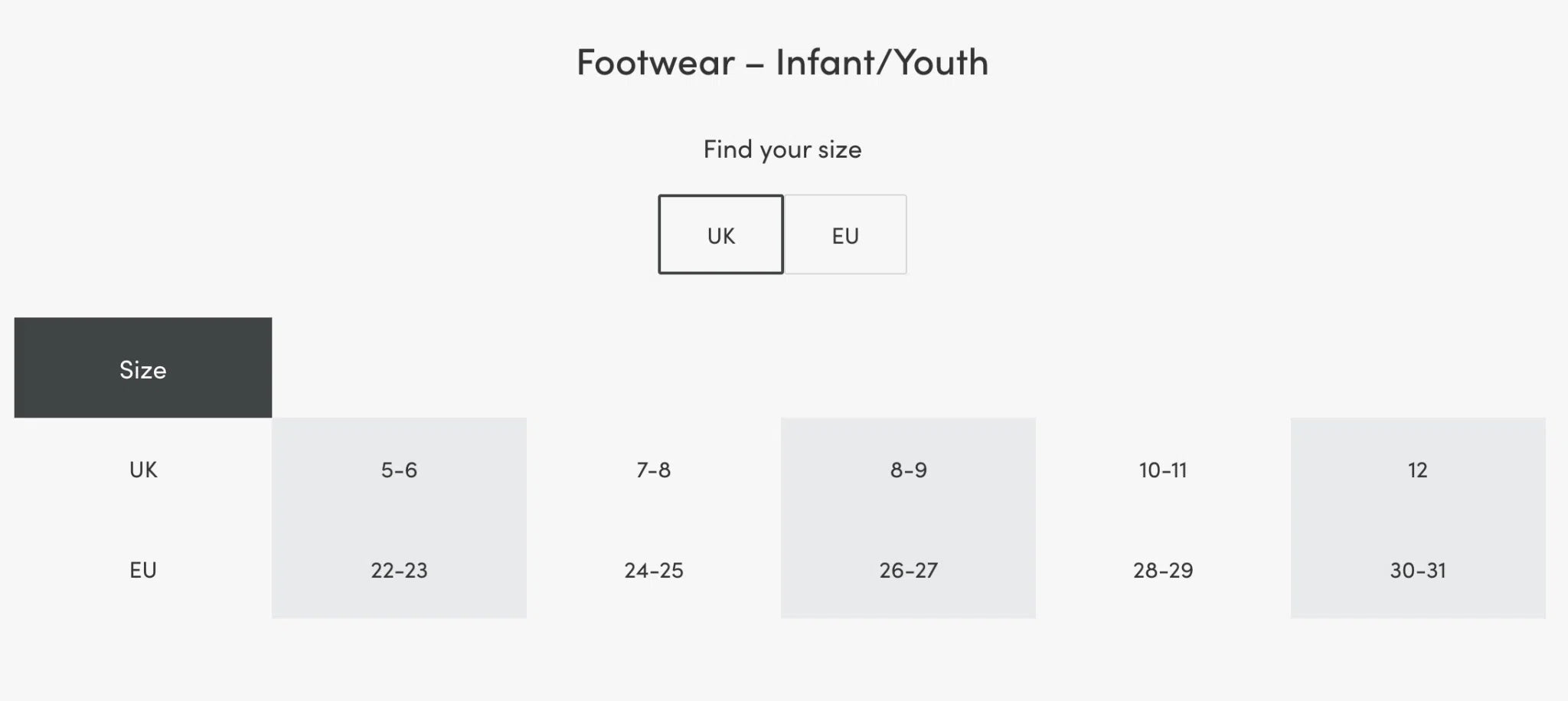Select the UK size standard
1568x701 pixels.
(x=720, y=234)
